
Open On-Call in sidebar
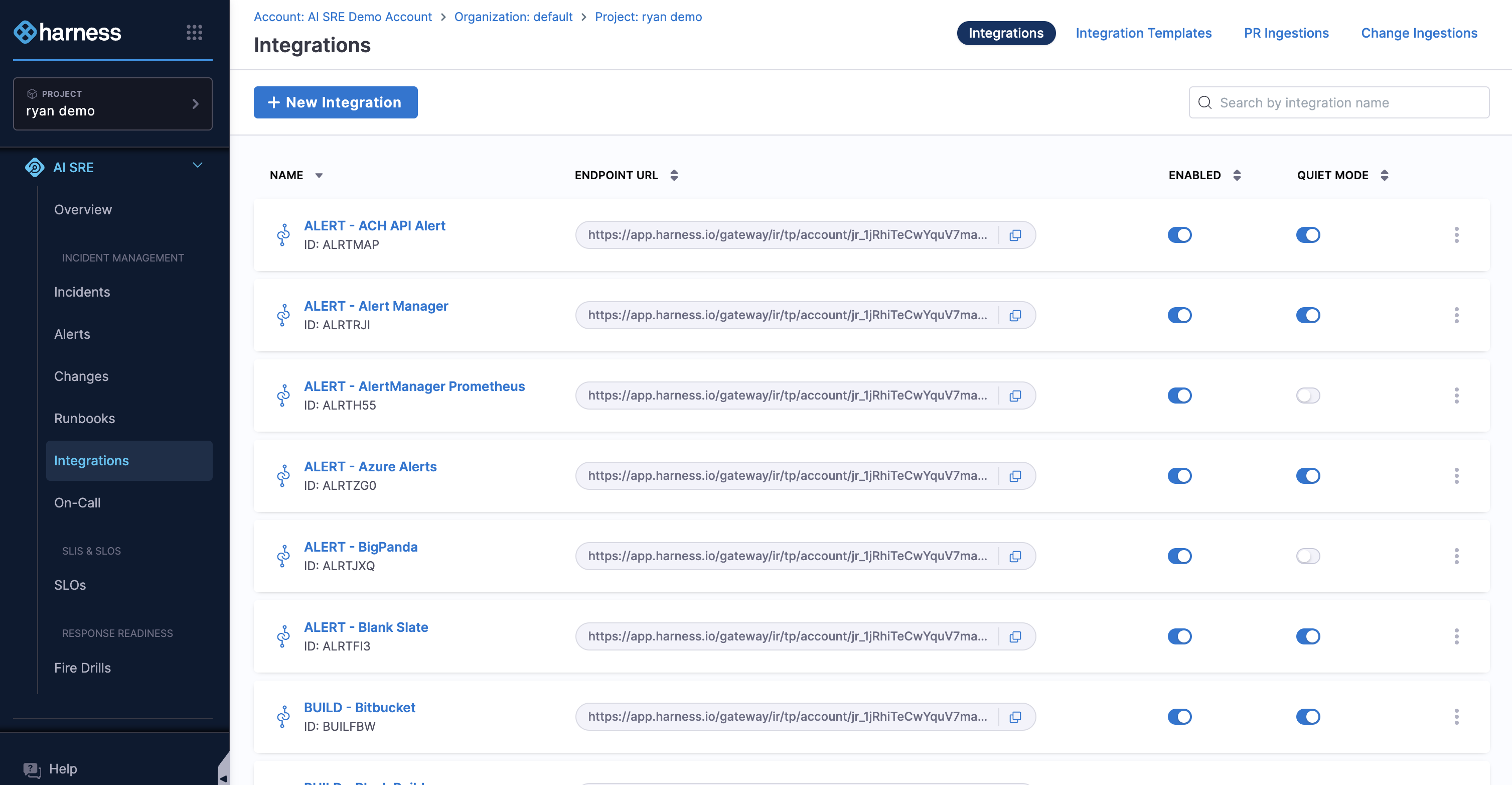pyautogui.click(x=77, y=502)
